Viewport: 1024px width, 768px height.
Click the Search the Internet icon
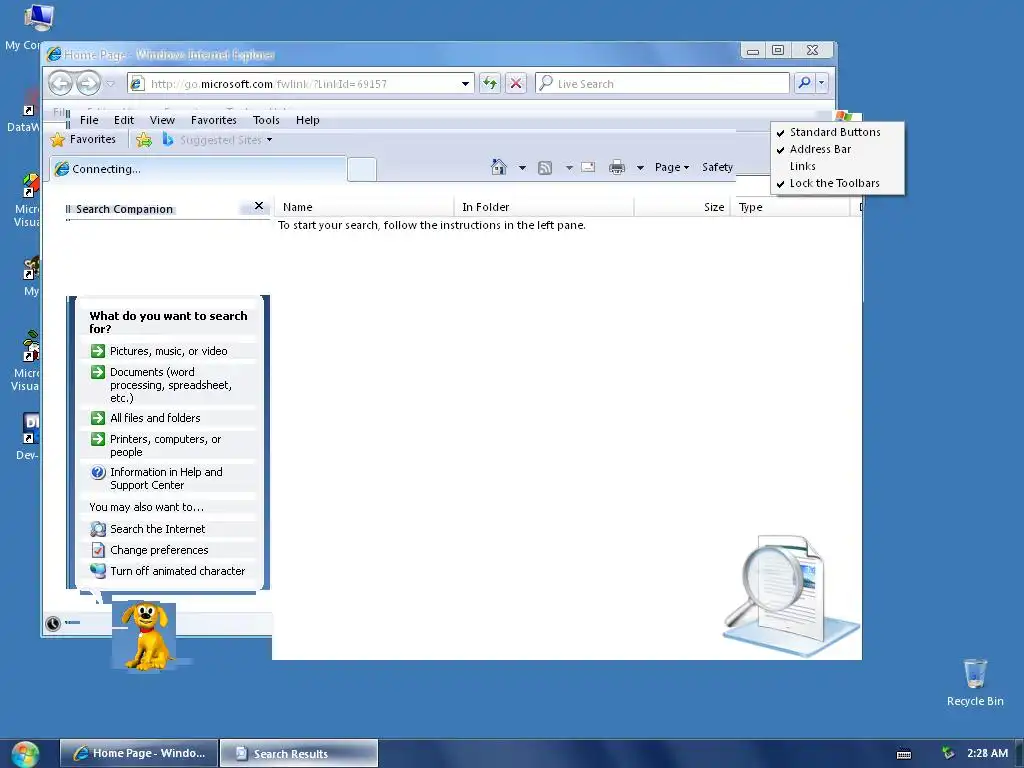98,529
